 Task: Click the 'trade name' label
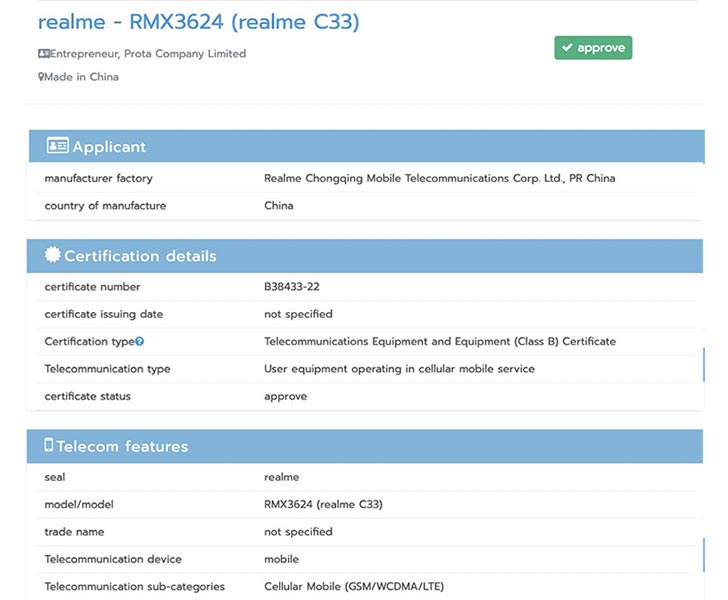coord(74,532)
